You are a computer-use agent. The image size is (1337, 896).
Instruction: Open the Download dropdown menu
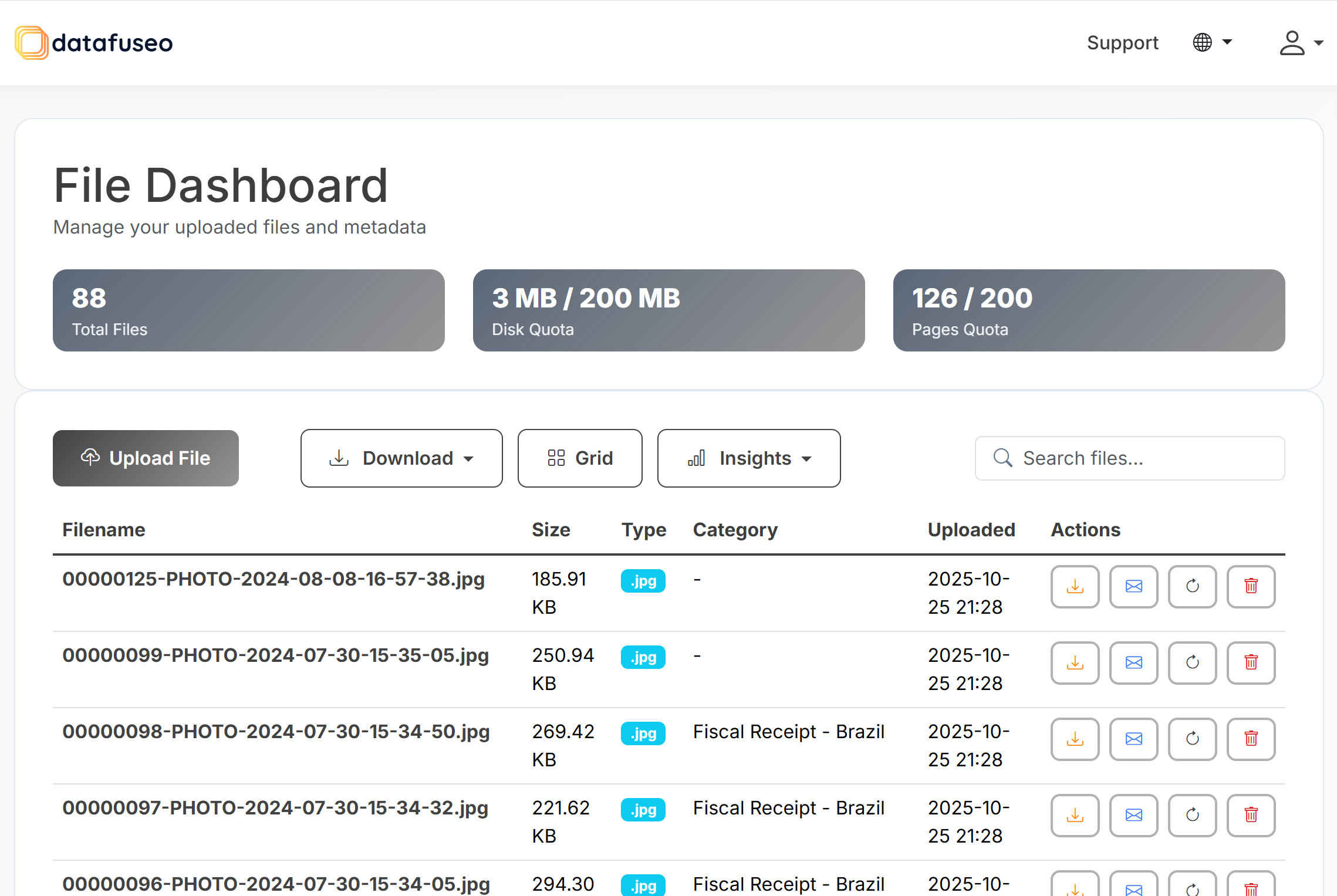pos(401,458)
